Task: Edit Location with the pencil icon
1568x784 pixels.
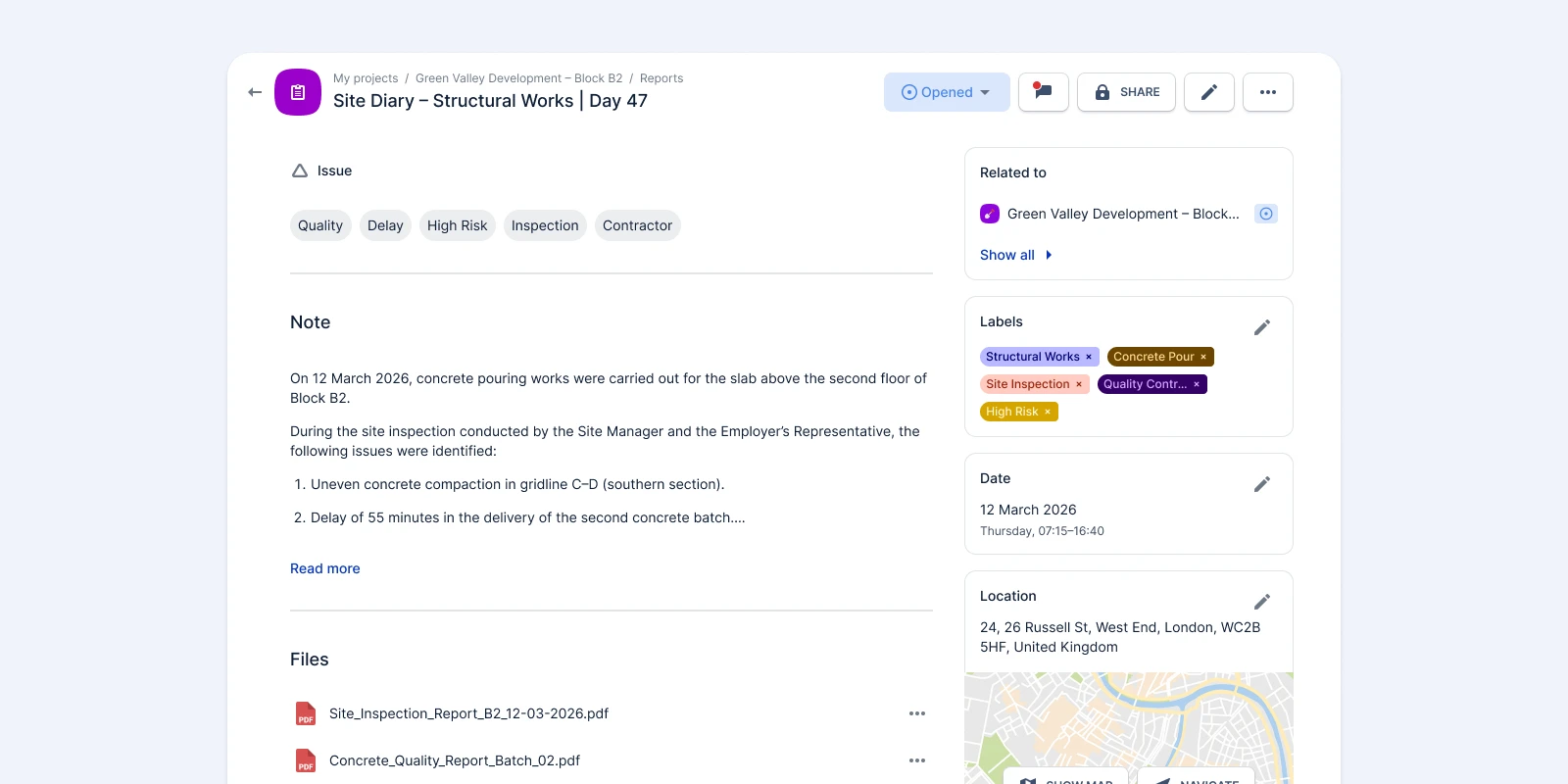Action: 1262,602
